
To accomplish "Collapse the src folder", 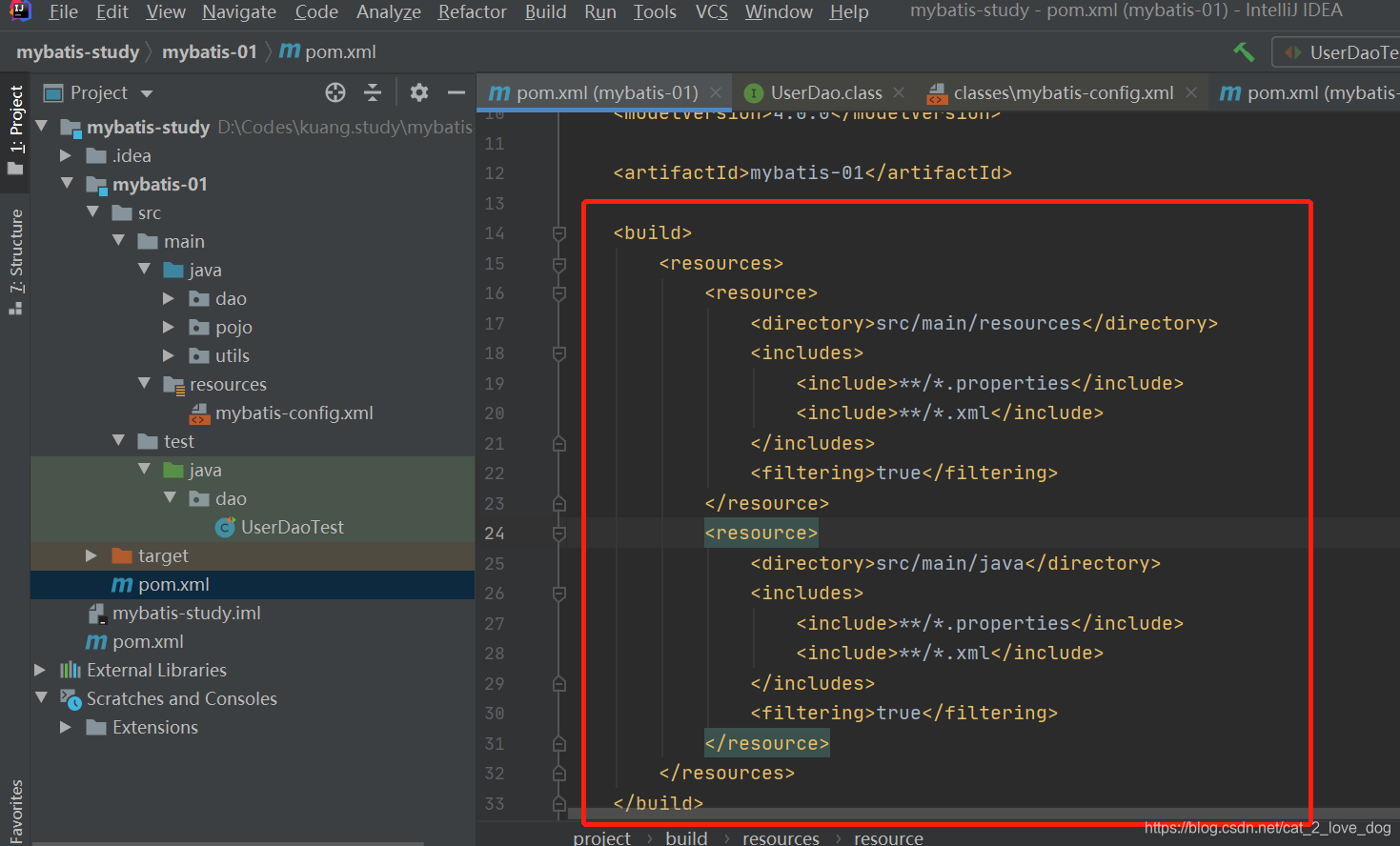I will pos(92,211).
